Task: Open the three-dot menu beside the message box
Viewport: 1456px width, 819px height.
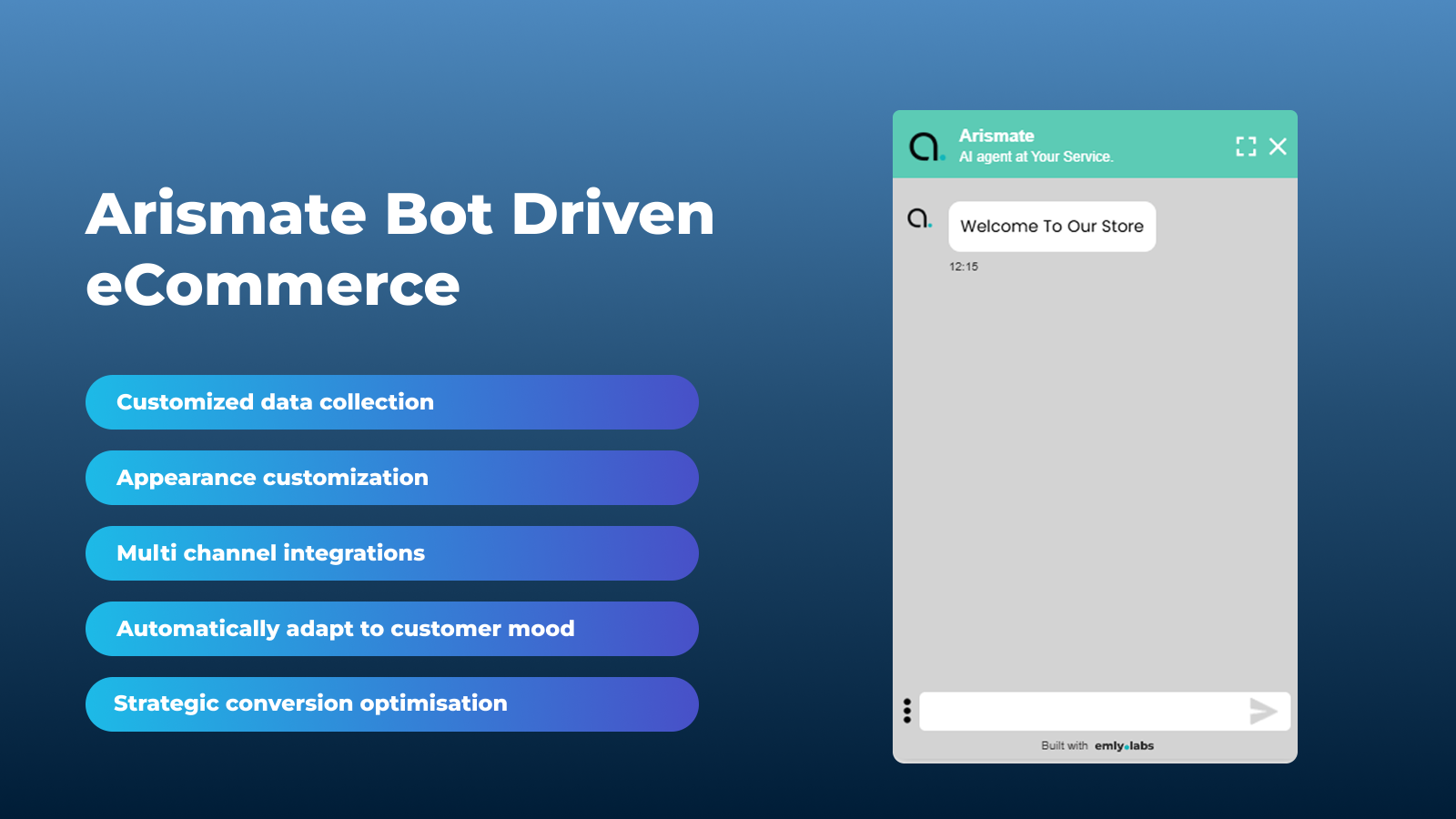Action: tap(907, 711)
